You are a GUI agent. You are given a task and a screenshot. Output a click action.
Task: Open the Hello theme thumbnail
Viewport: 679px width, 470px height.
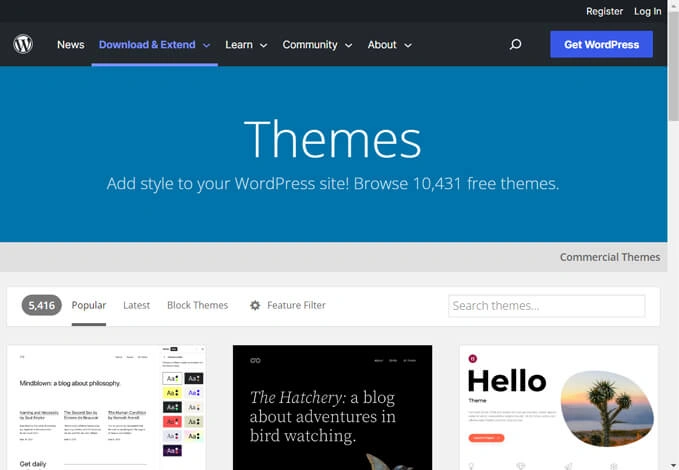[559, 407]
